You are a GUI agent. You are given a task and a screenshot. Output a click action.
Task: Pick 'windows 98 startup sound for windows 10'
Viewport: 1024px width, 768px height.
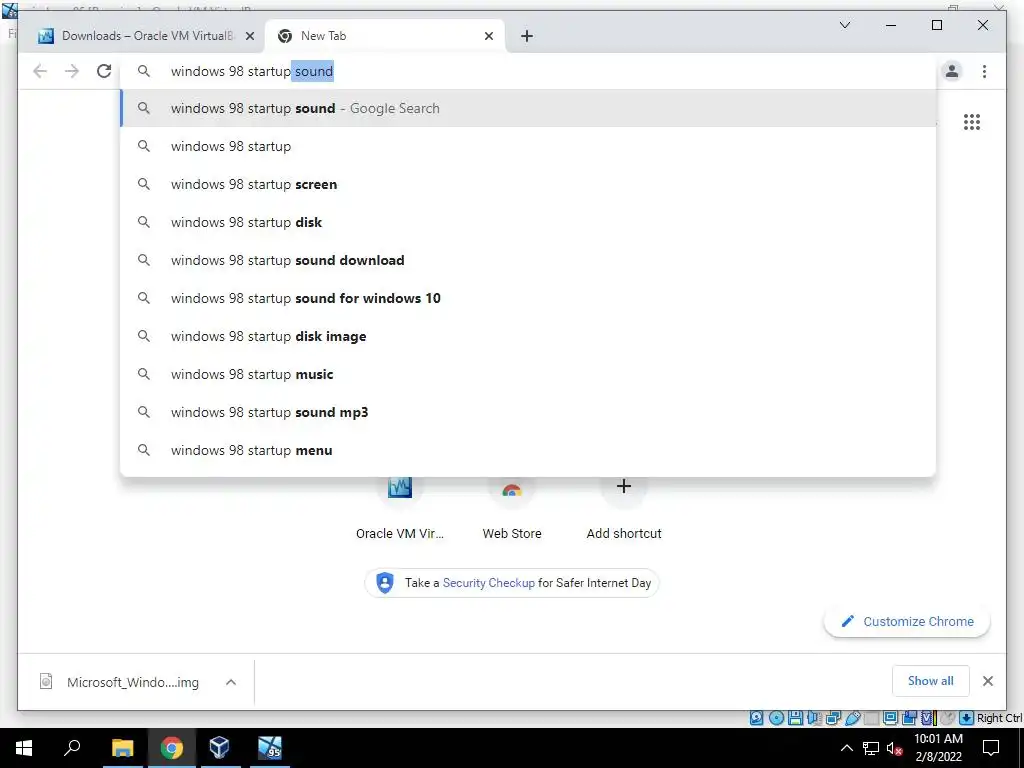click(528, 298)
